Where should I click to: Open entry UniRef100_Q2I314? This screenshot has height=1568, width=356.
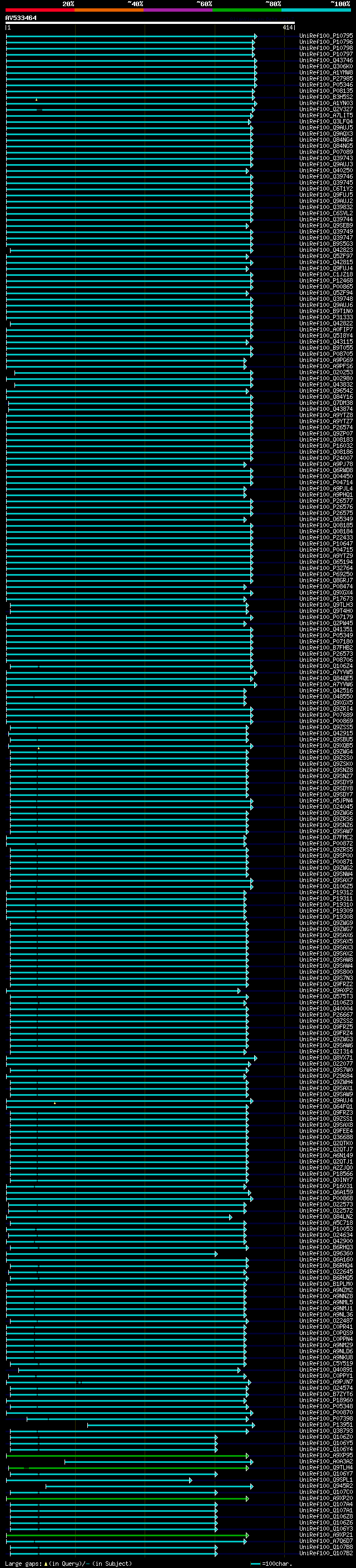click(326, 1051)
